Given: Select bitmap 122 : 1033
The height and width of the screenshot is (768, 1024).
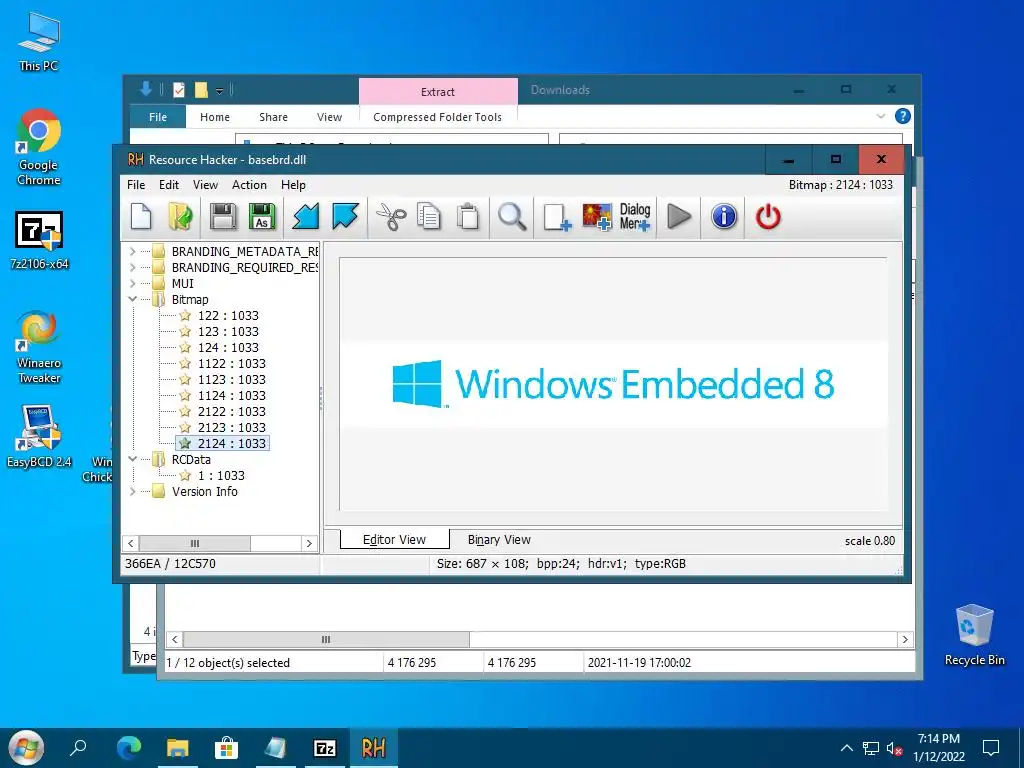Looking at the screenshot, I should 228,315.
